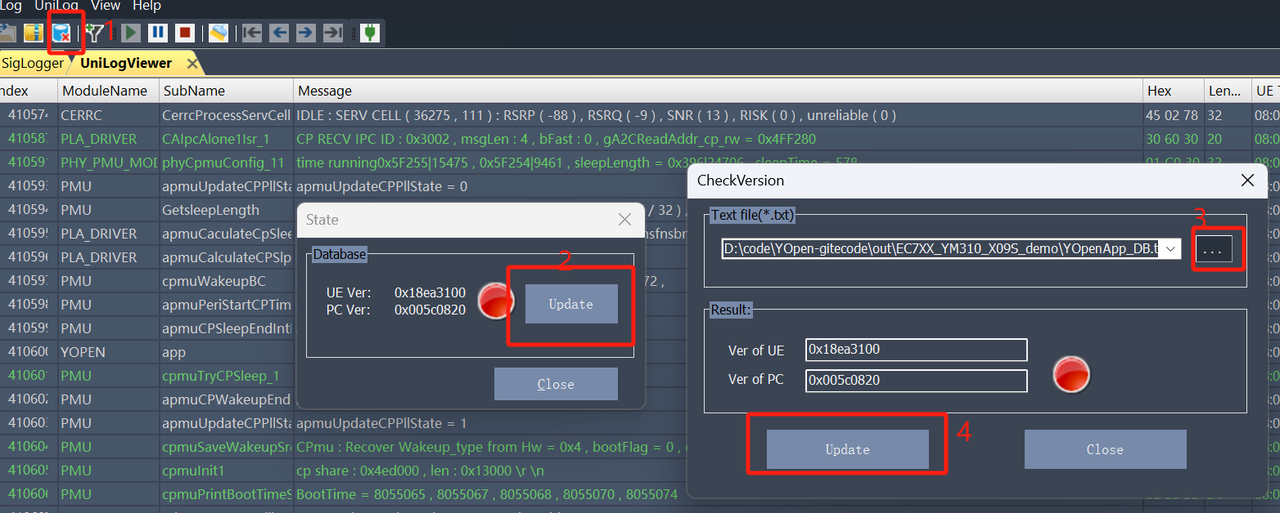Open the add filter funnel tool
The height and width of the screenshot is (513, 1280).
click(x=94, y=33)
